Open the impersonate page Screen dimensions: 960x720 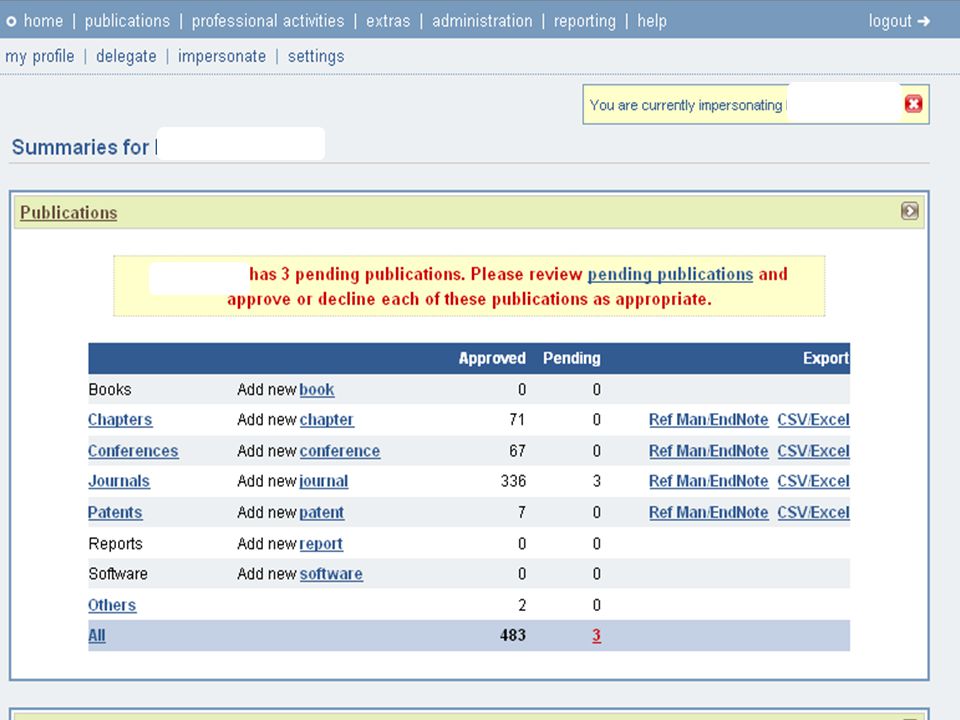pyautogui.click(x=222, y=56)
